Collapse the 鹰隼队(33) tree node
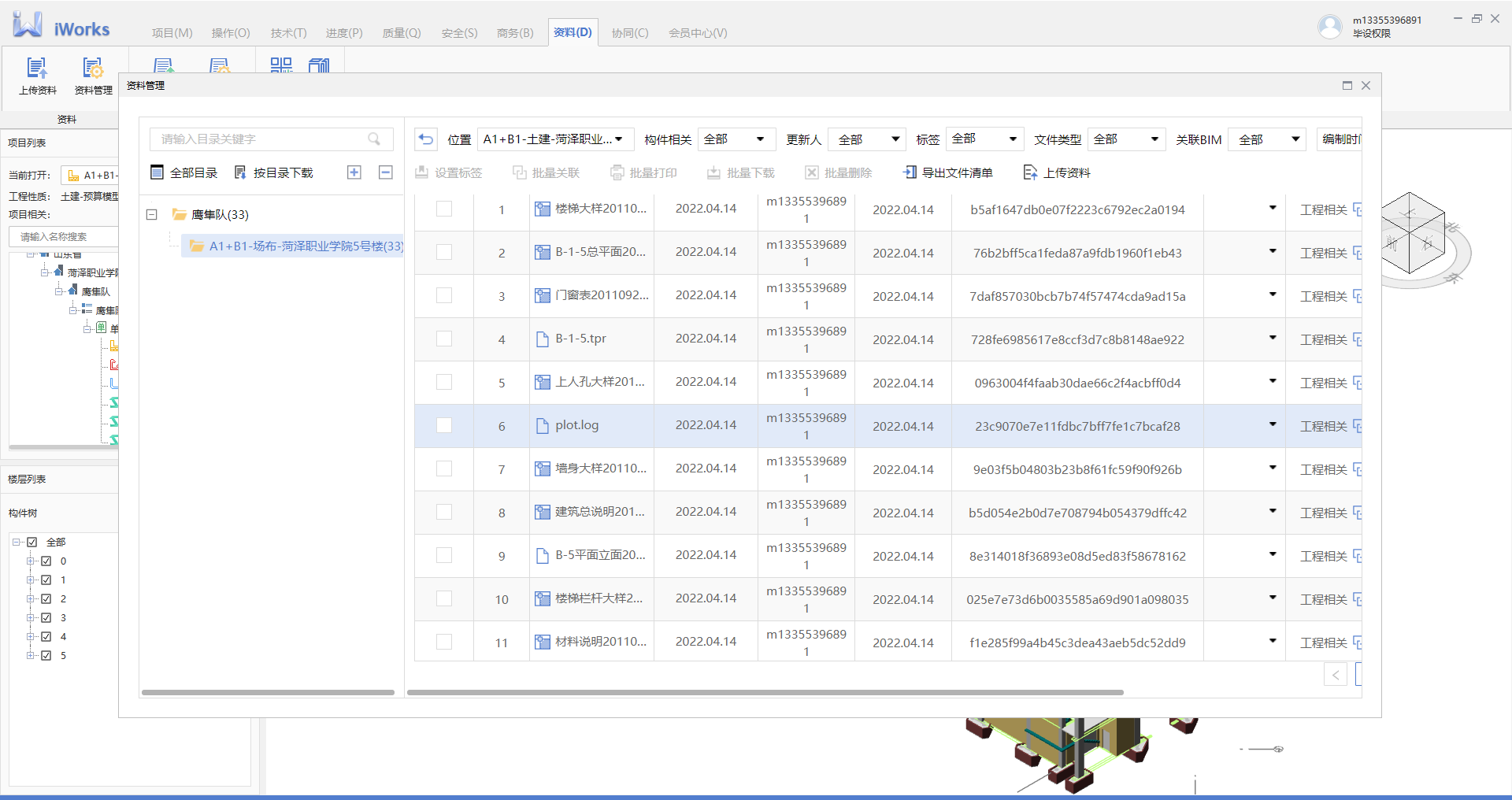Image resolution: width=1512 pixels, height=800 pixels. coord(152,214)
